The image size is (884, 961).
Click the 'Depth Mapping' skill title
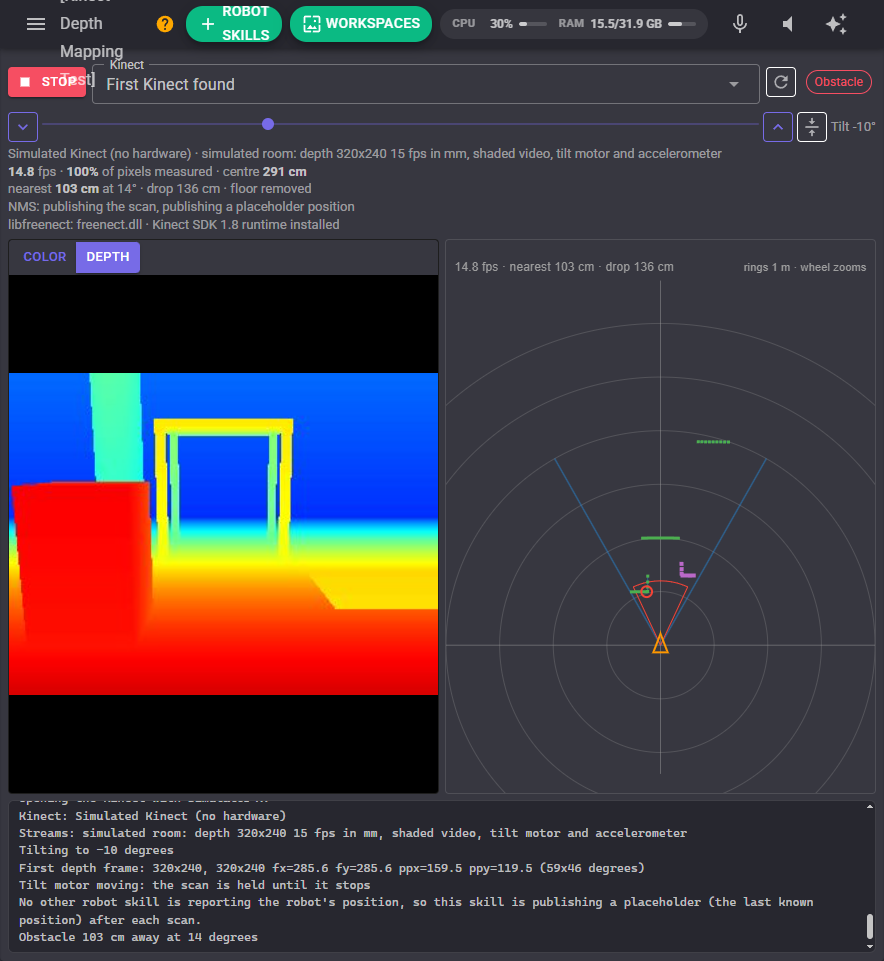click(91, 37)
